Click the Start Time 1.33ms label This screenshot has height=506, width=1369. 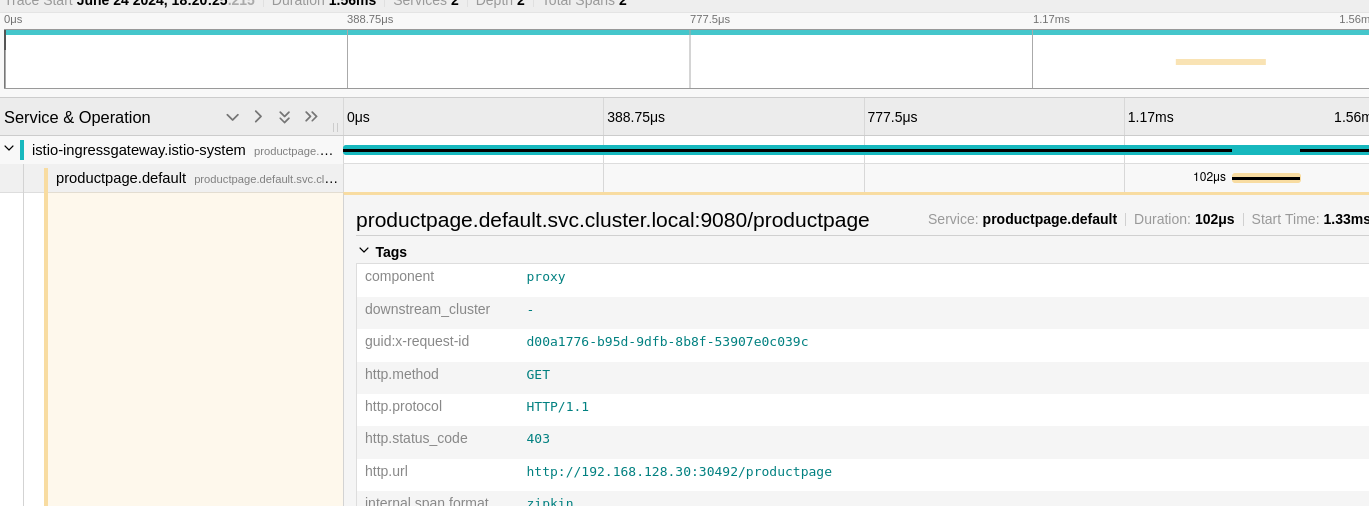coord(1310,219)
